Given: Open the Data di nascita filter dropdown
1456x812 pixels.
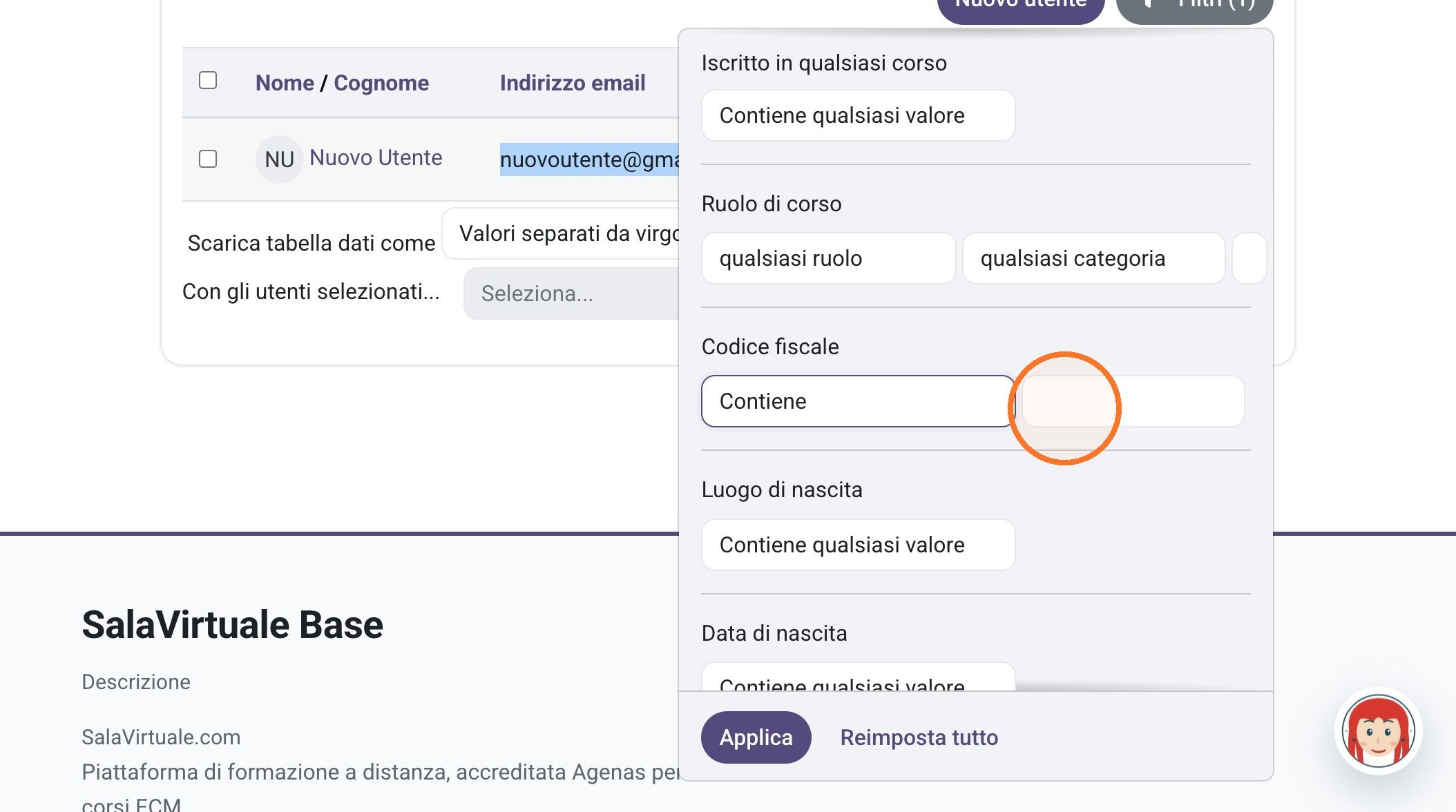Looking at the screenshot, I should (858, 677).
